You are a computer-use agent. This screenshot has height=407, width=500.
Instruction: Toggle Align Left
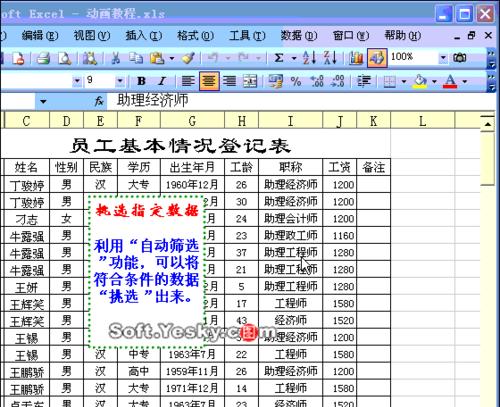pos(188,81)
